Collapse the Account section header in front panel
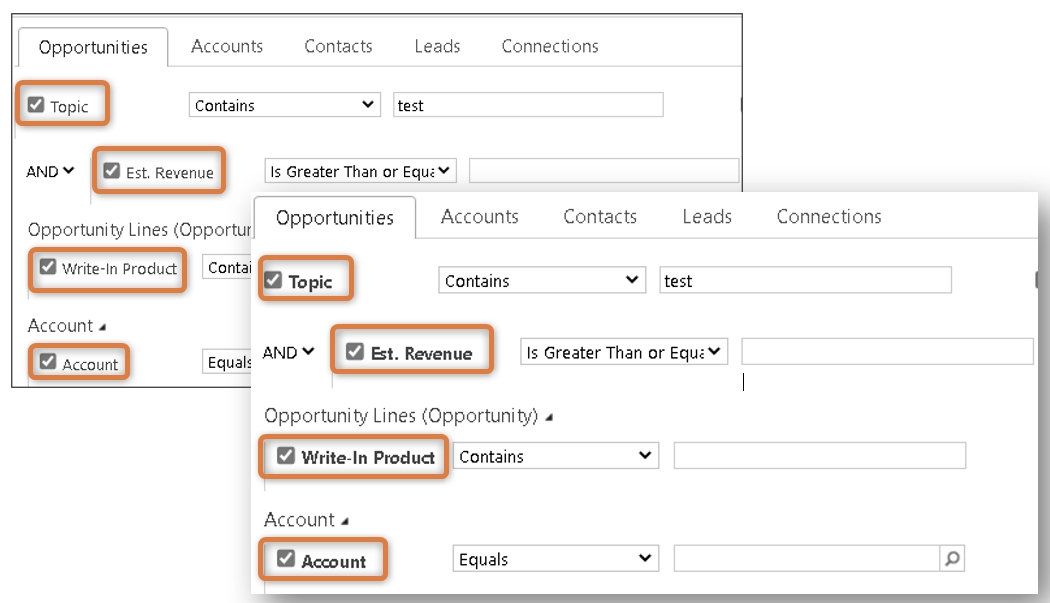Viewport: 1050px width, 603px height. 345,521
